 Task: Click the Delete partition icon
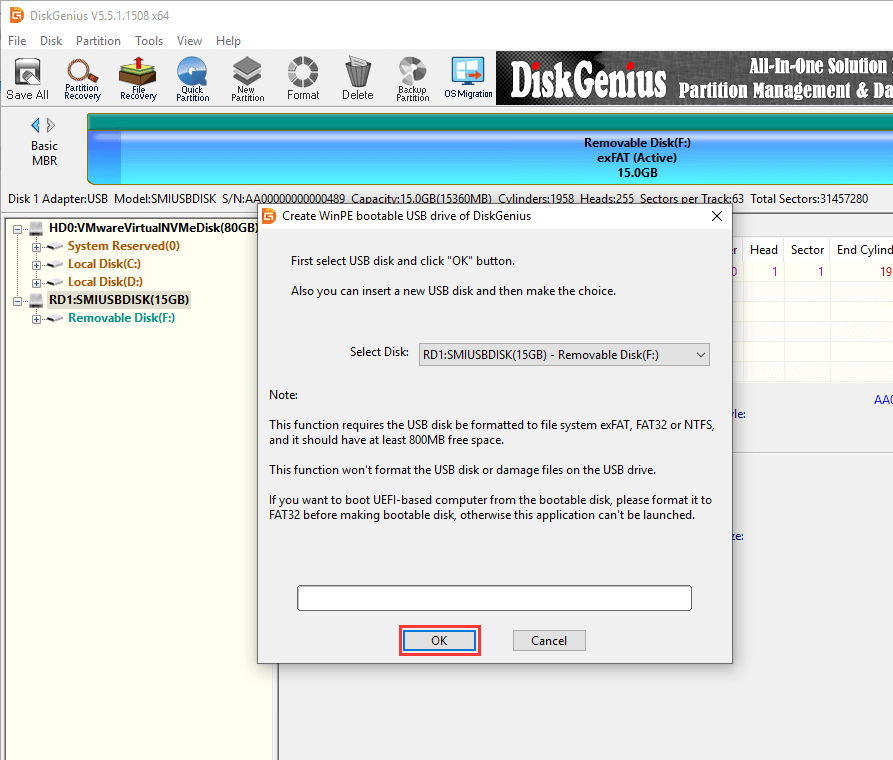(x=357, y=78)
